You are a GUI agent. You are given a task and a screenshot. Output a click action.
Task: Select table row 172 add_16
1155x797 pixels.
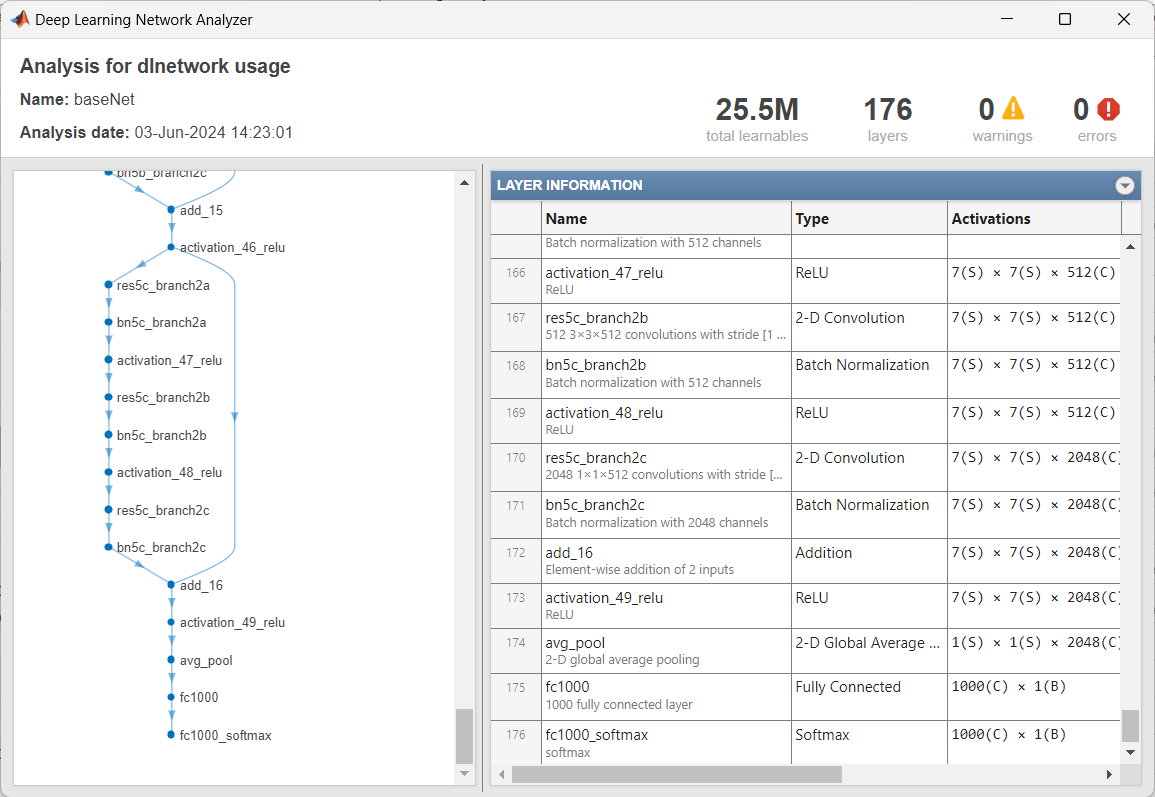click(805, 561)
